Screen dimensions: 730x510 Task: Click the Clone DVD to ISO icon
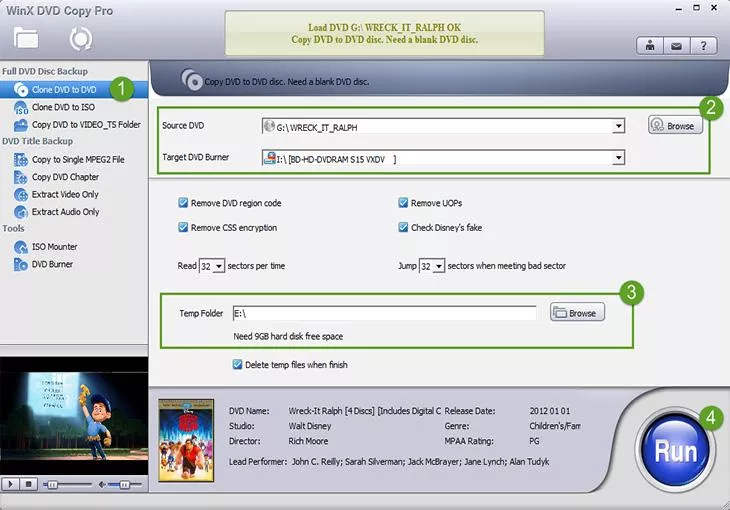click(x=20, y=108)
